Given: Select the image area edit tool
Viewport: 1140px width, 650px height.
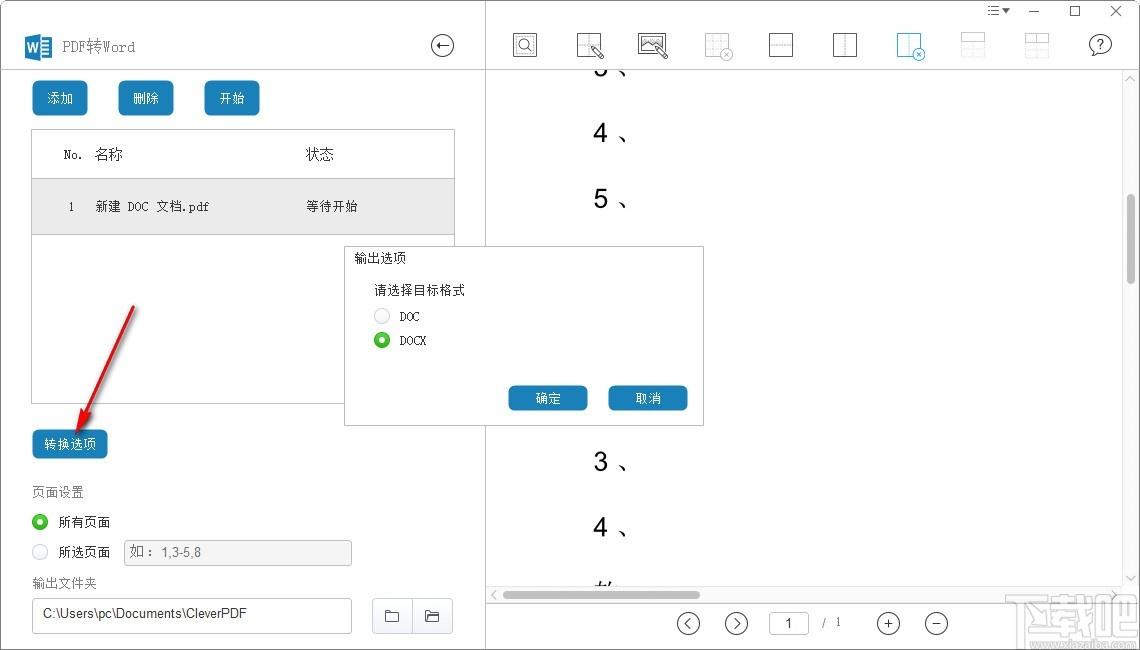Looking at the screenshot, I should click(x=653, y=45).
